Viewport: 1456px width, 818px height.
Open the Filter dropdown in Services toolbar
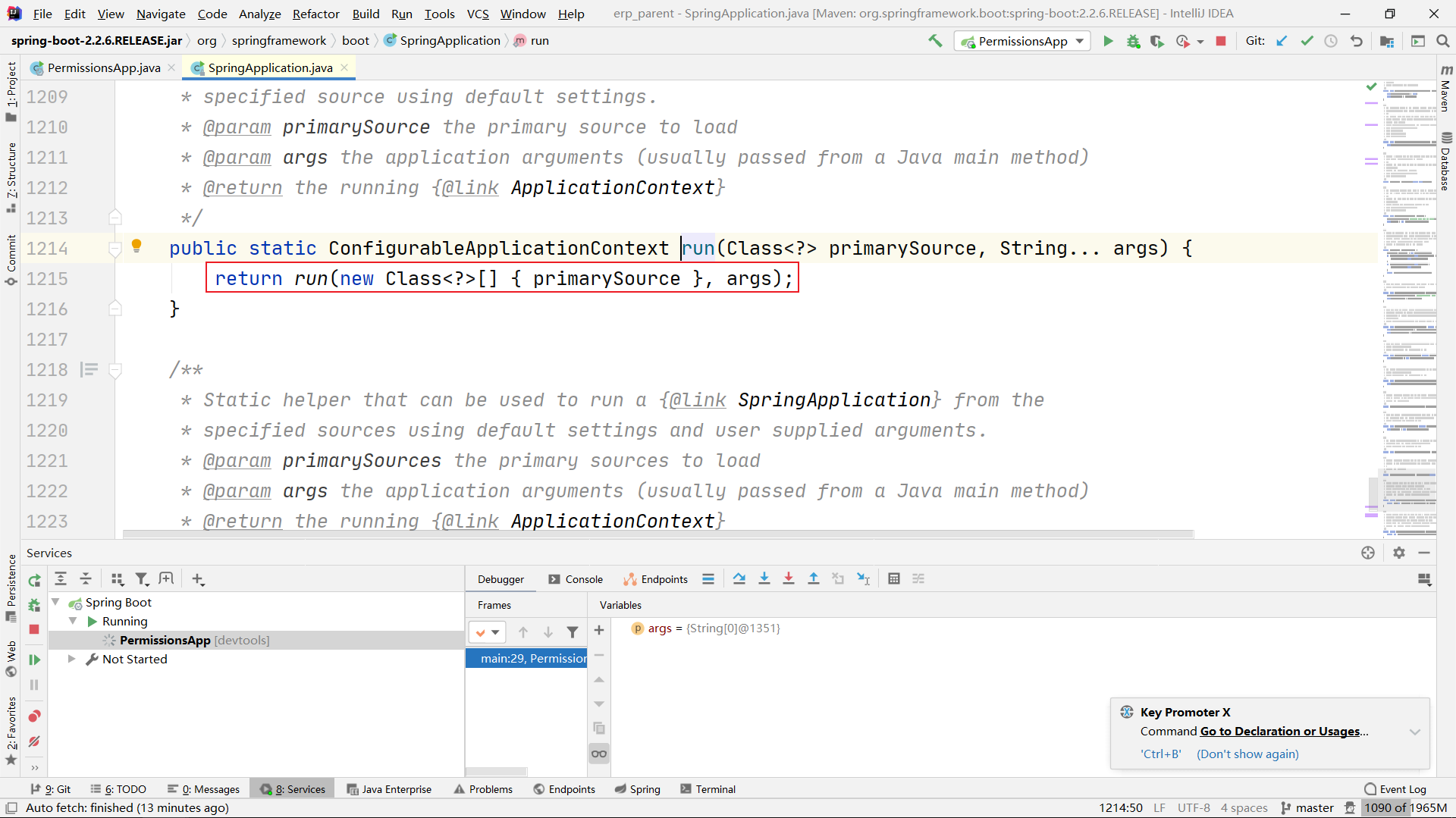click(x=142, y=579)
